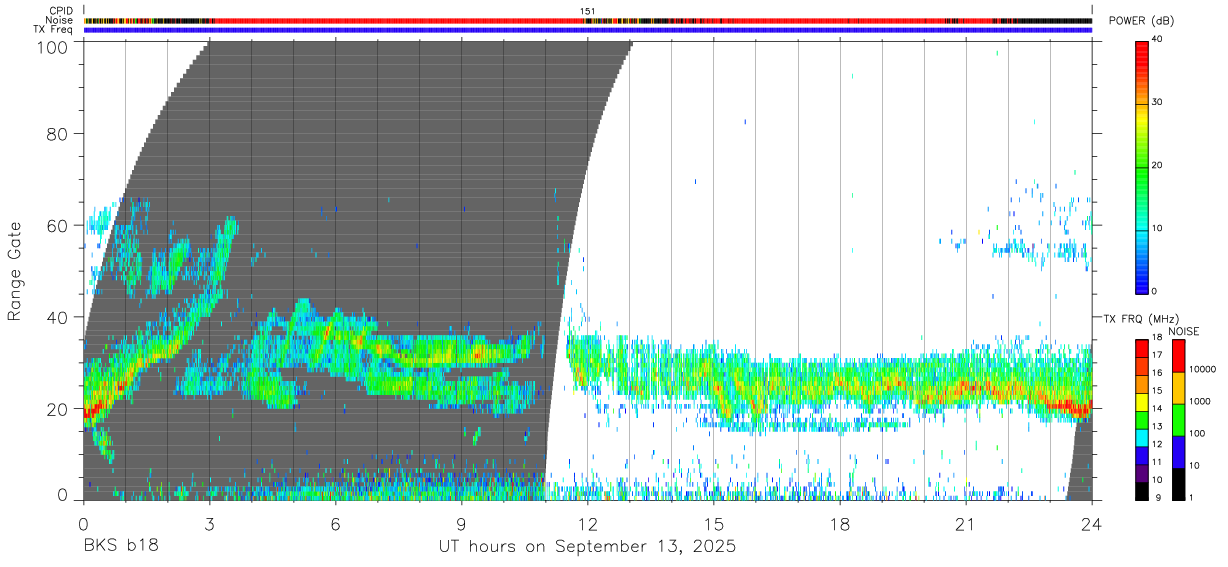Click the 12 tick on the time axis

(x=588, y=524)
